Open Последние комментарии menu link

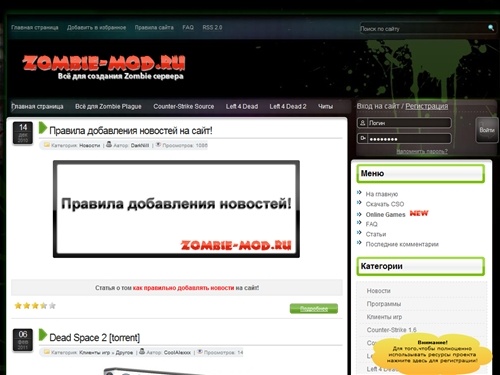402,244
